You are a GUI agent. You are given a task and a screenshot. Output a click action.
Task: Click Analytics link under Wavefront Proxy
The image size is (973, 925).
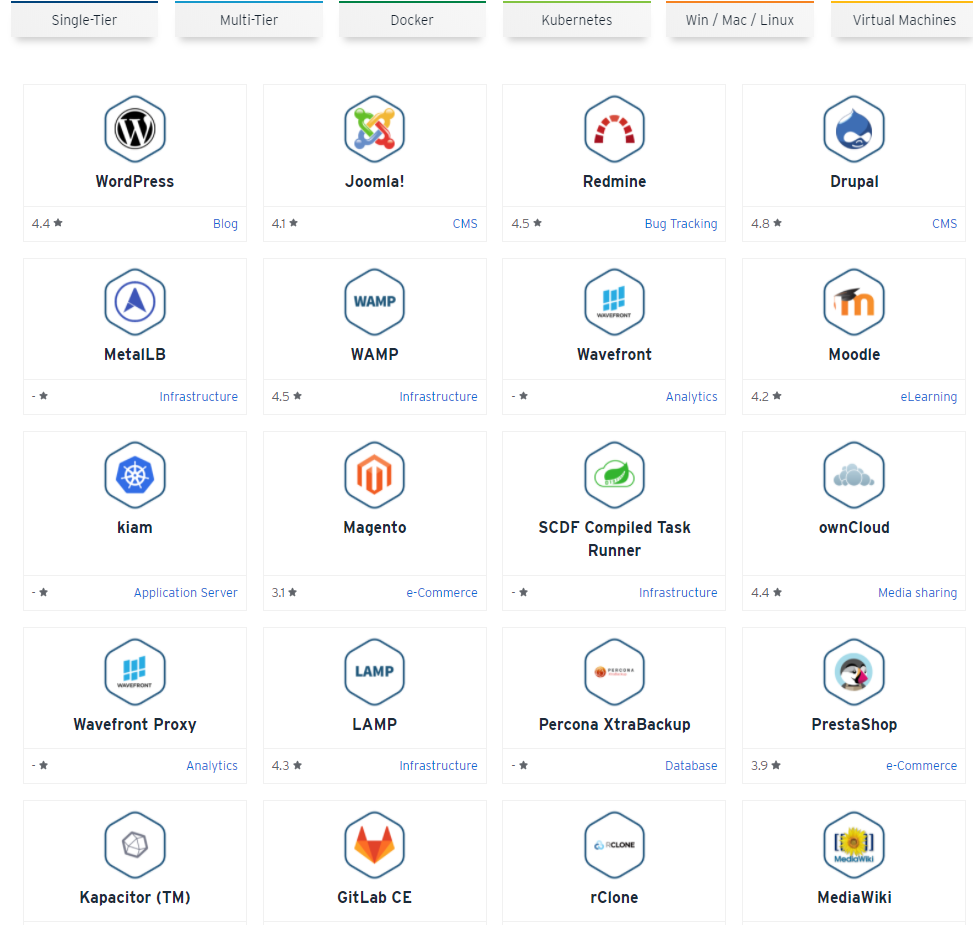pyautogui.click(x=212, y=766)
